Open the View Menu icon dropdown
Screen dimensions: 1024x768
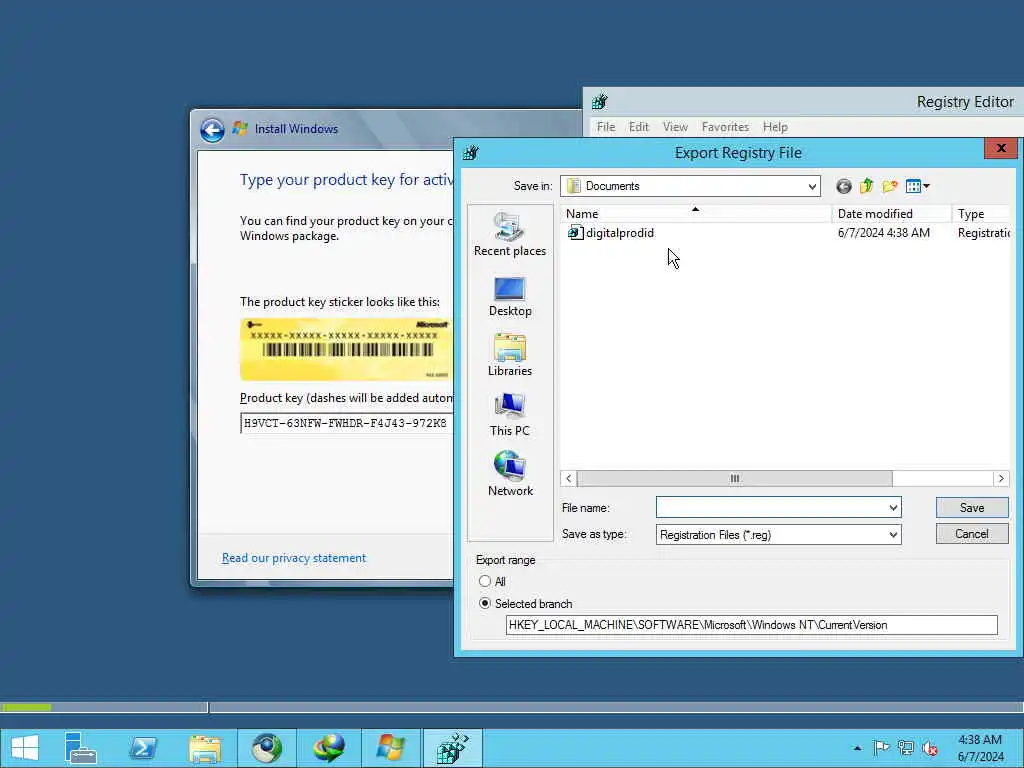coord(918,187)
